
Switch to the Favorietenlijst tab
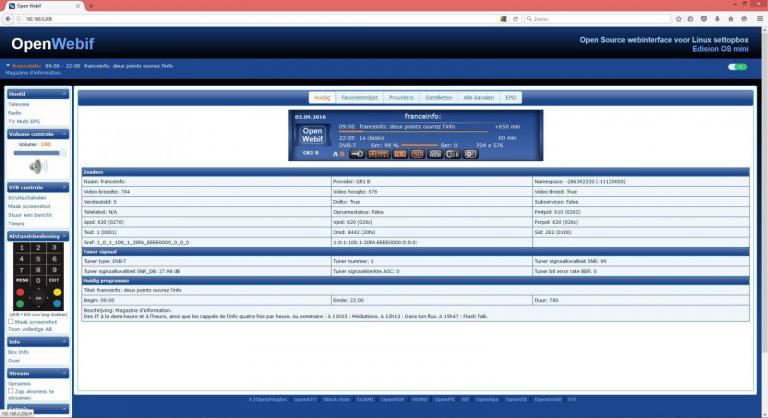pyautogui.click(x=358, y=98)
